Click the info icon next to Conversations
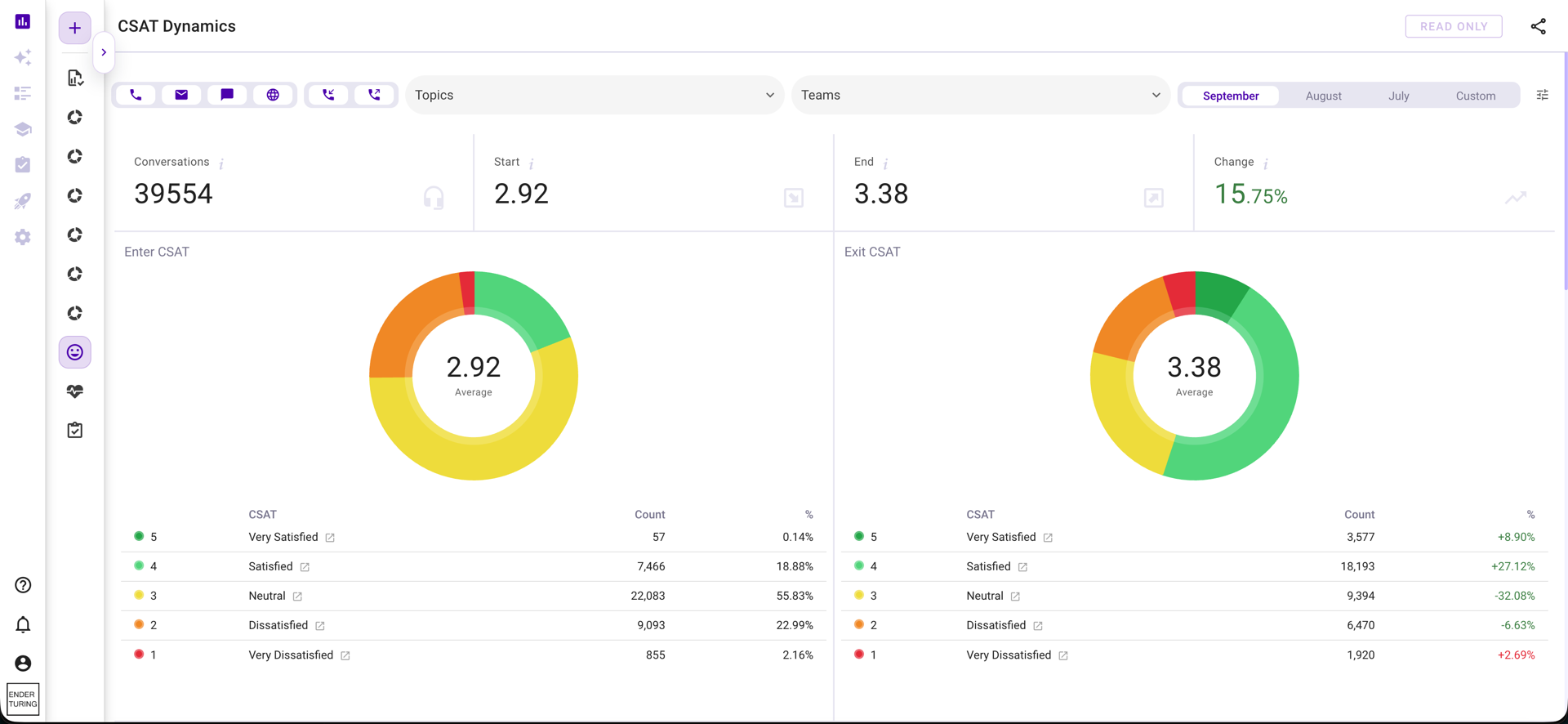The image size is (1568, 724). pyautogui.click(x=221, y=163)
